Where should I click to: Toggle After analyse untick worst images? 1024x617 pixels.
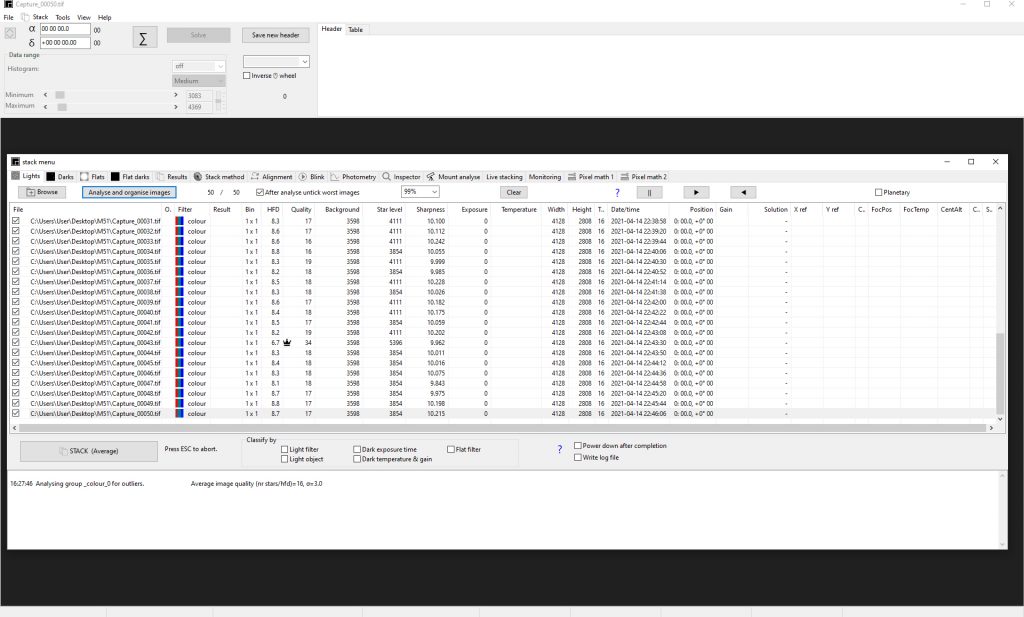click(x=260, y=193)
